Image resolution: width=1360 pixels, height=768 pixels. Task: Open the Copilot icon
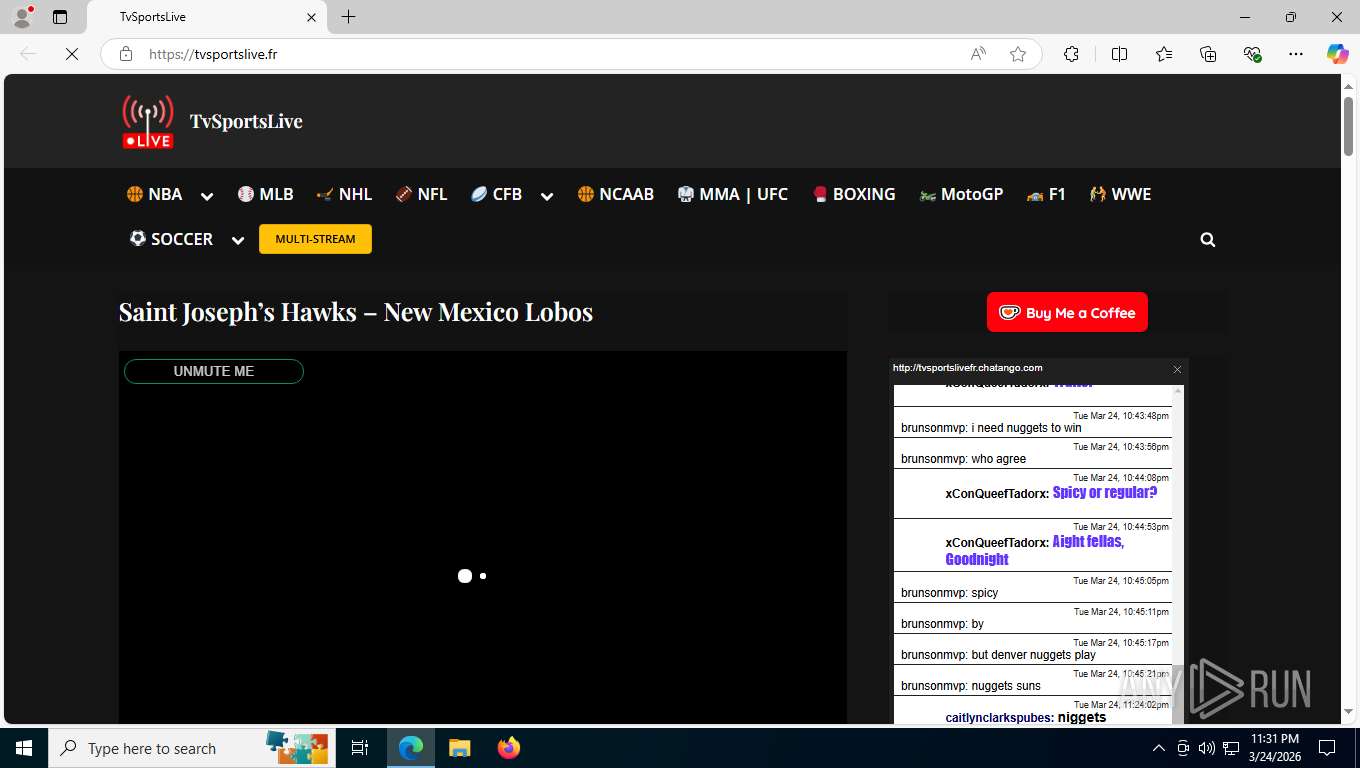pos(1338,54)
